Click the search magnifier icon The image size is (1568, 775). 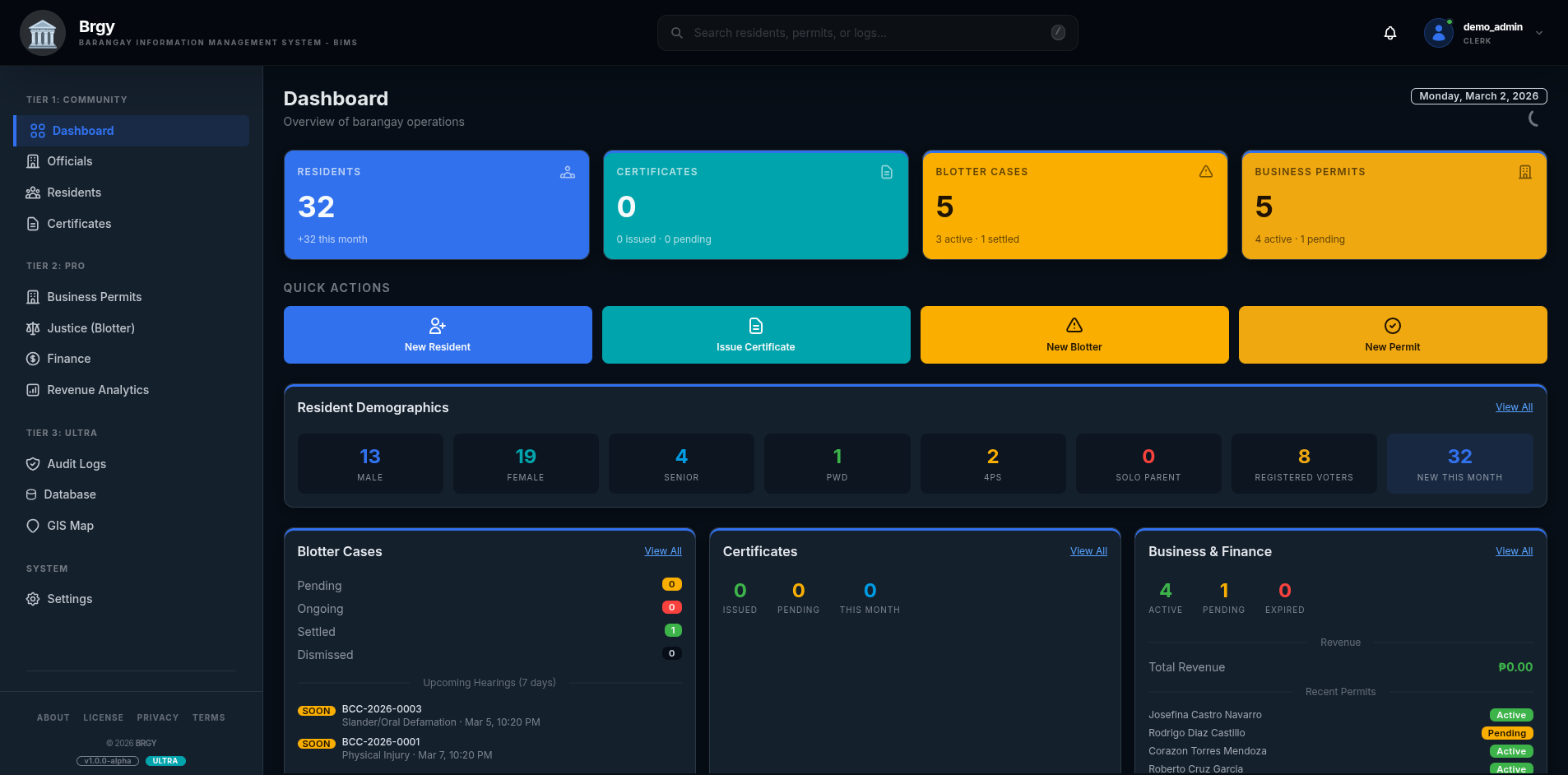[677, 33]
